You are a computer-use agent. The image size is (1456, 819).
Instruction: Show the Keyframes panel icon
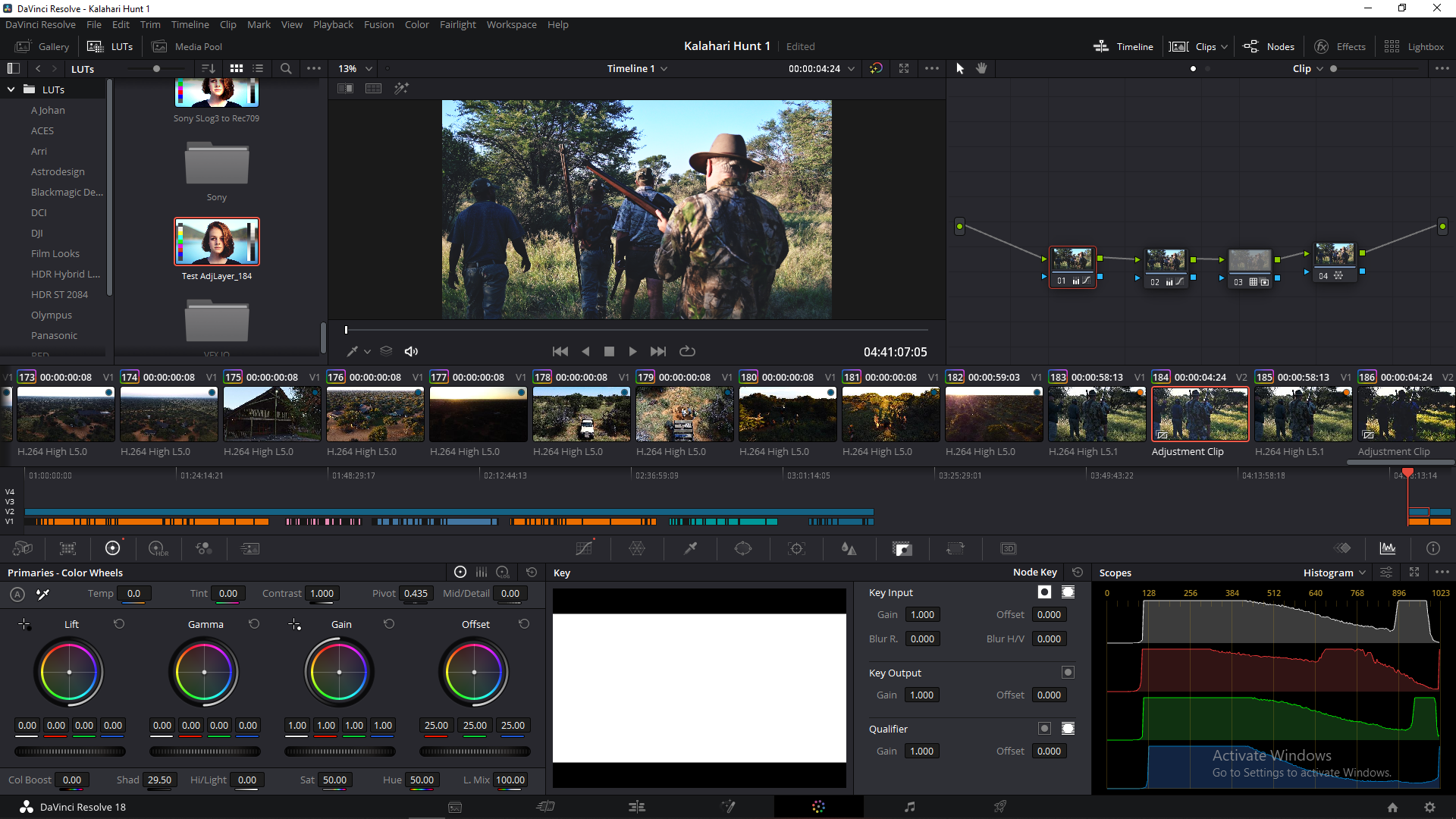pos(1343,548)
